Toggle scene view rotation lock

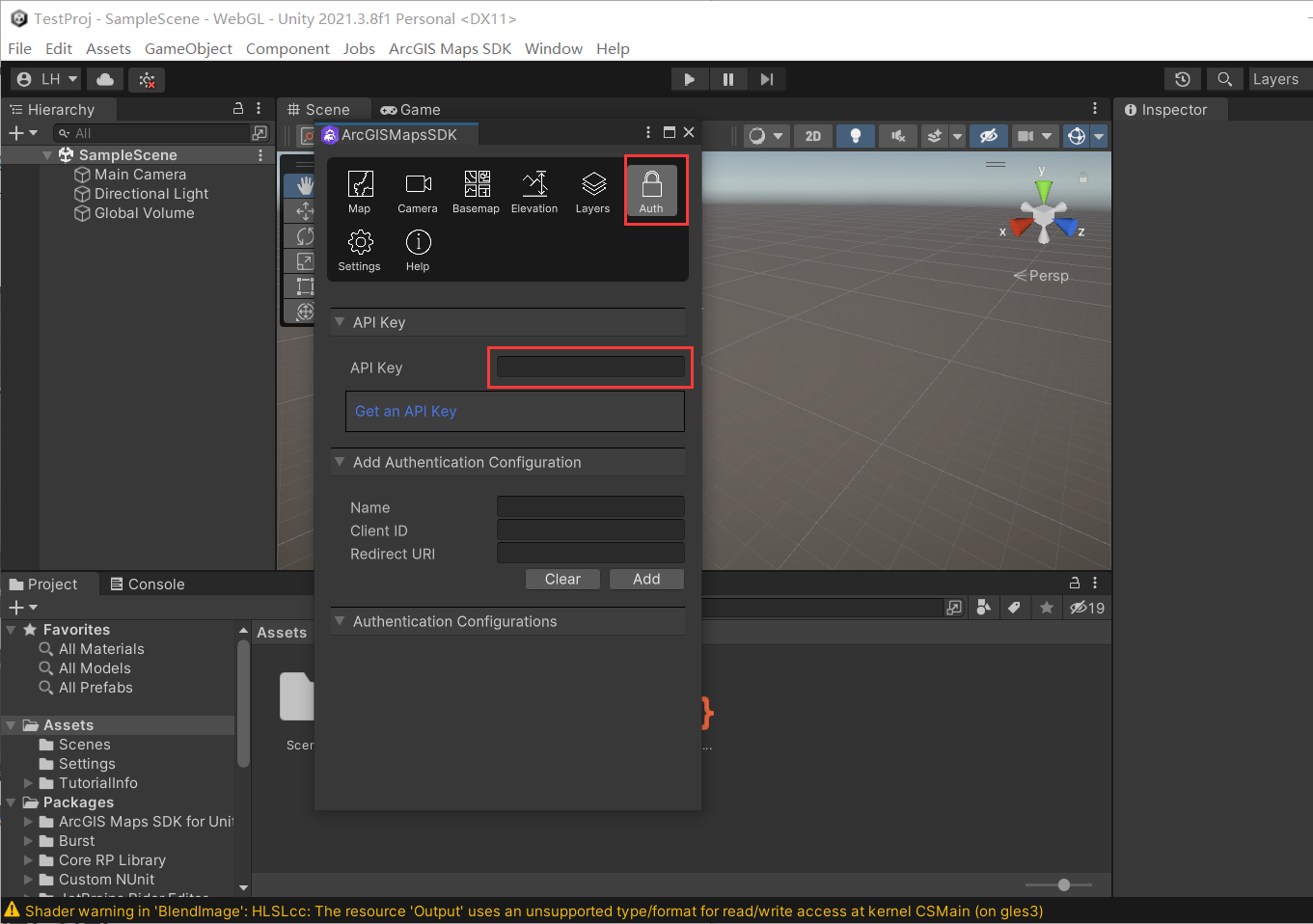click(1082, 177)
